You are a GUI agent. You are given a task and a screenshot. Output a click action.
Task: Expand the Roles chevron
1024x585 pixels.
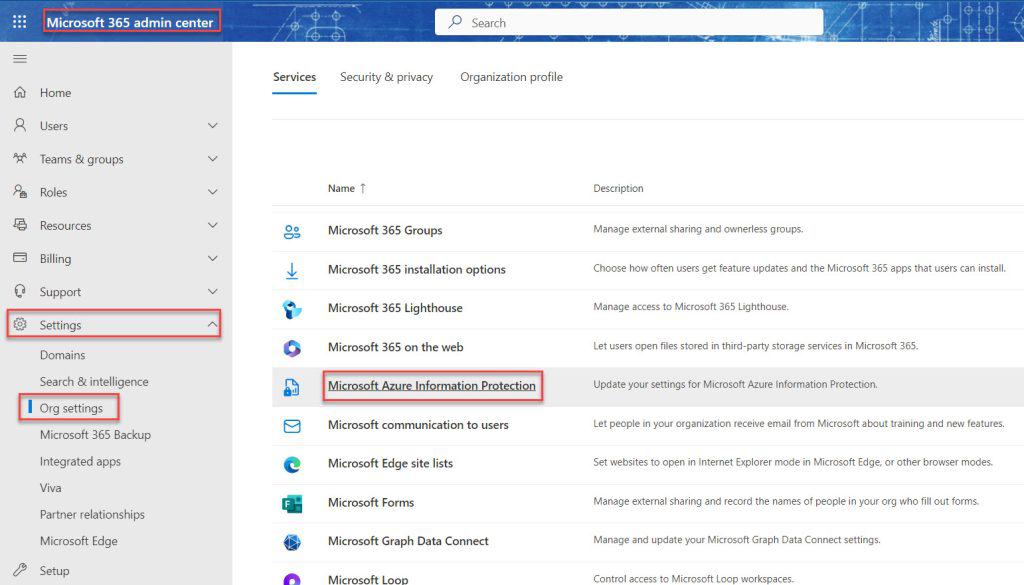click(x=213, y=192)
